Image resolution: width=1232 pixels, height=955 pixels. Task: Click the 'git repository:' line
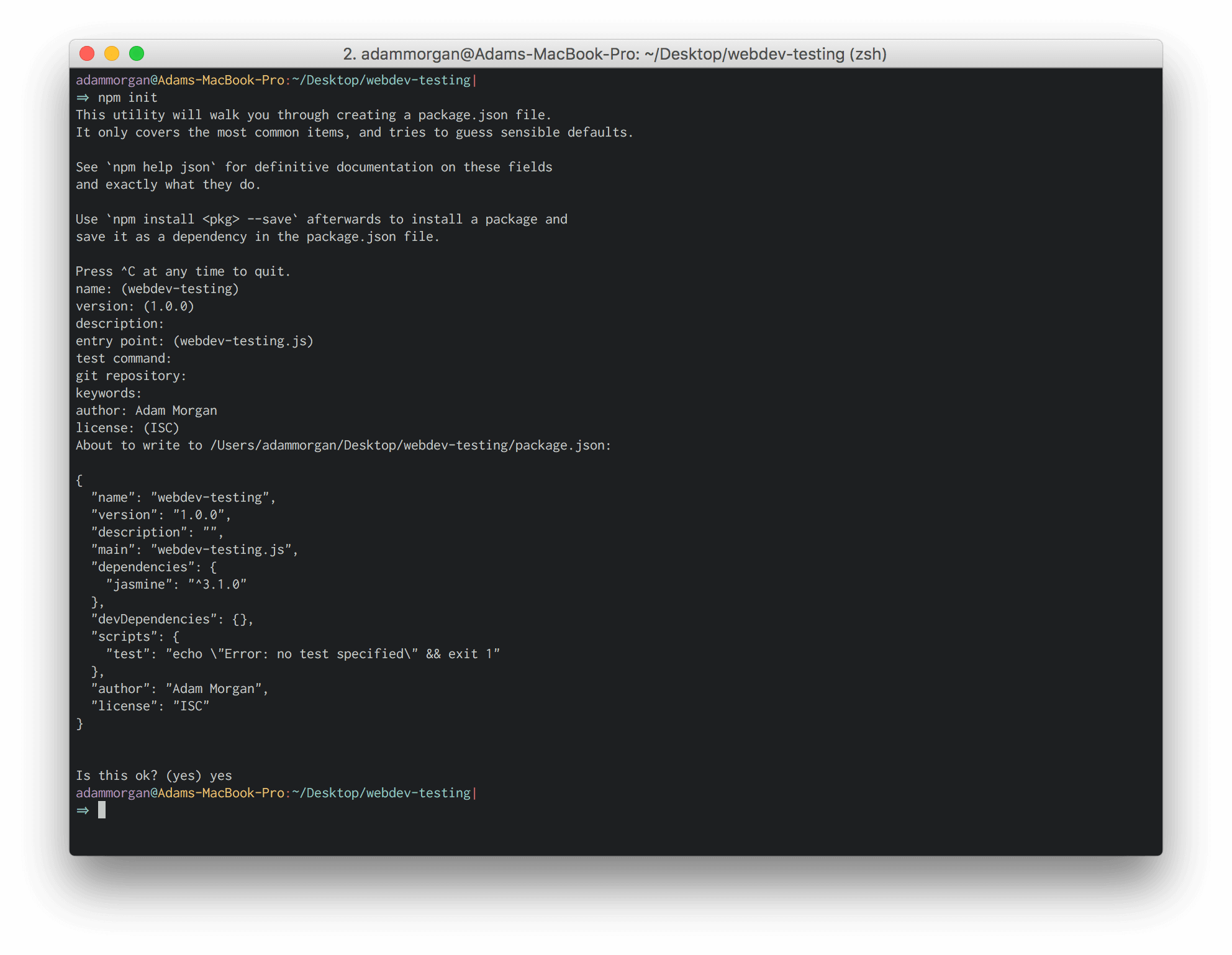(x=131, y=376)
